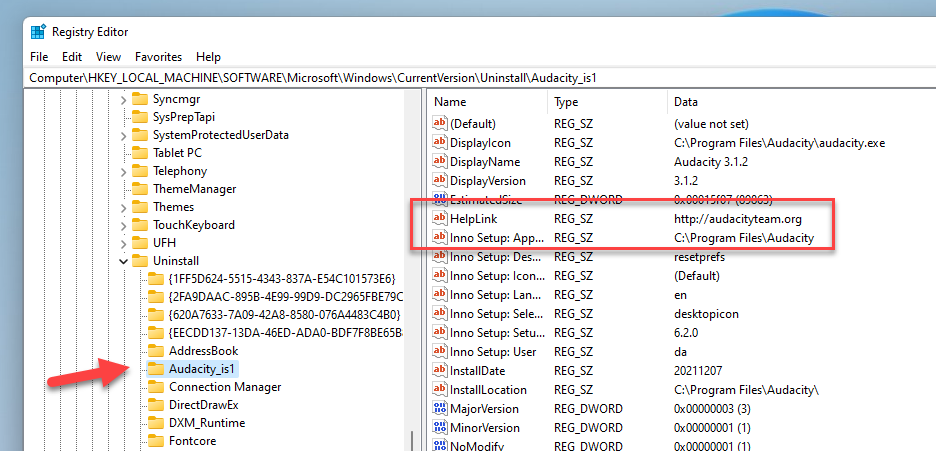This screenshot has height=451, width=936.
Task: Select the SysPrepTapi folder icon
Action: click(140, 116)
